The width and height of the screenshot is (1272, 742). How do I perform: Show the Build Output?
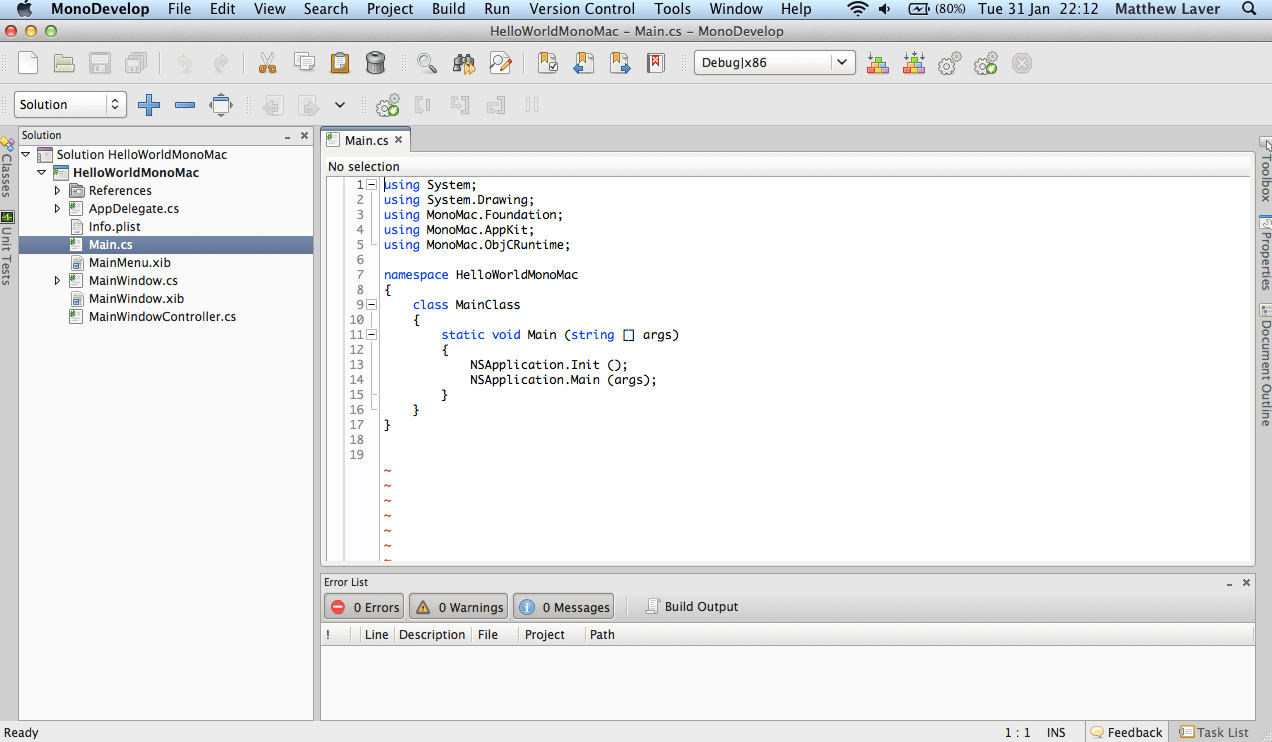(x=692, y=606)
